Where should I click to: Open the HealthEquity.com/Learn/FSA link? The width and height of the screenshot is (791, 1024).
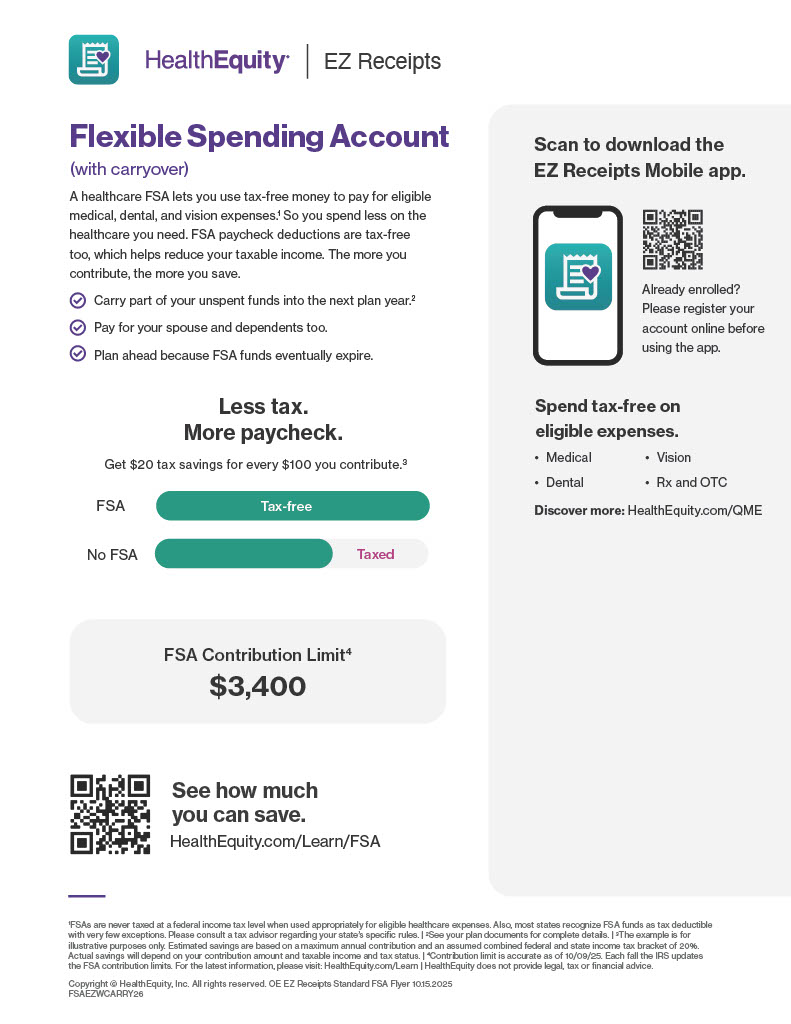(x=275, y=842)
